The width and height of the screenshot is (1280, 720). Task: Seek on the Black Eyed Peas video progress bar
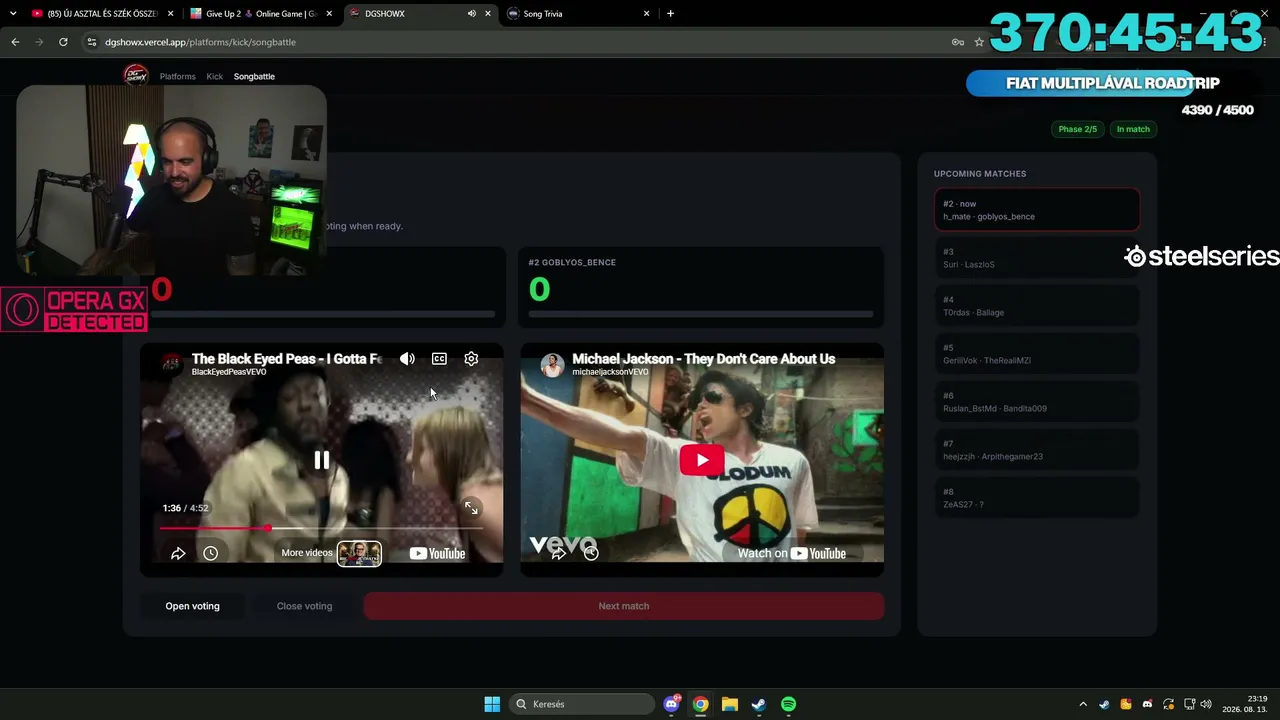pyautogui.click(x=321, y=528)
